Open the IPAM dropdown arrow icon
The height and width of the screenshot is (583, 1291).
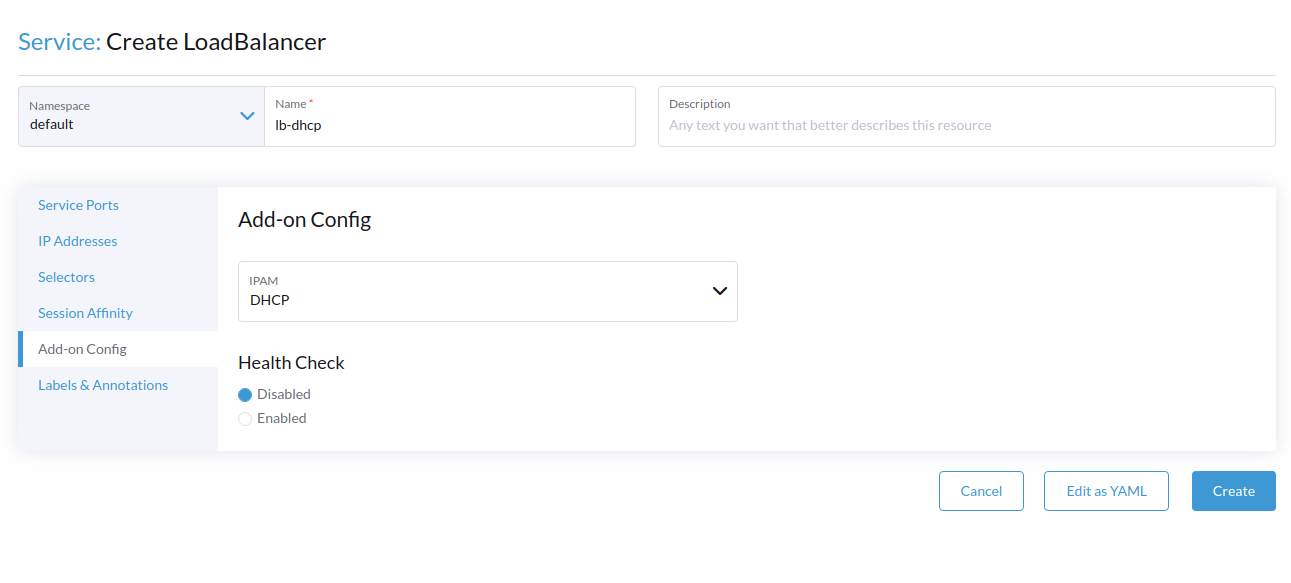point(718,290)
